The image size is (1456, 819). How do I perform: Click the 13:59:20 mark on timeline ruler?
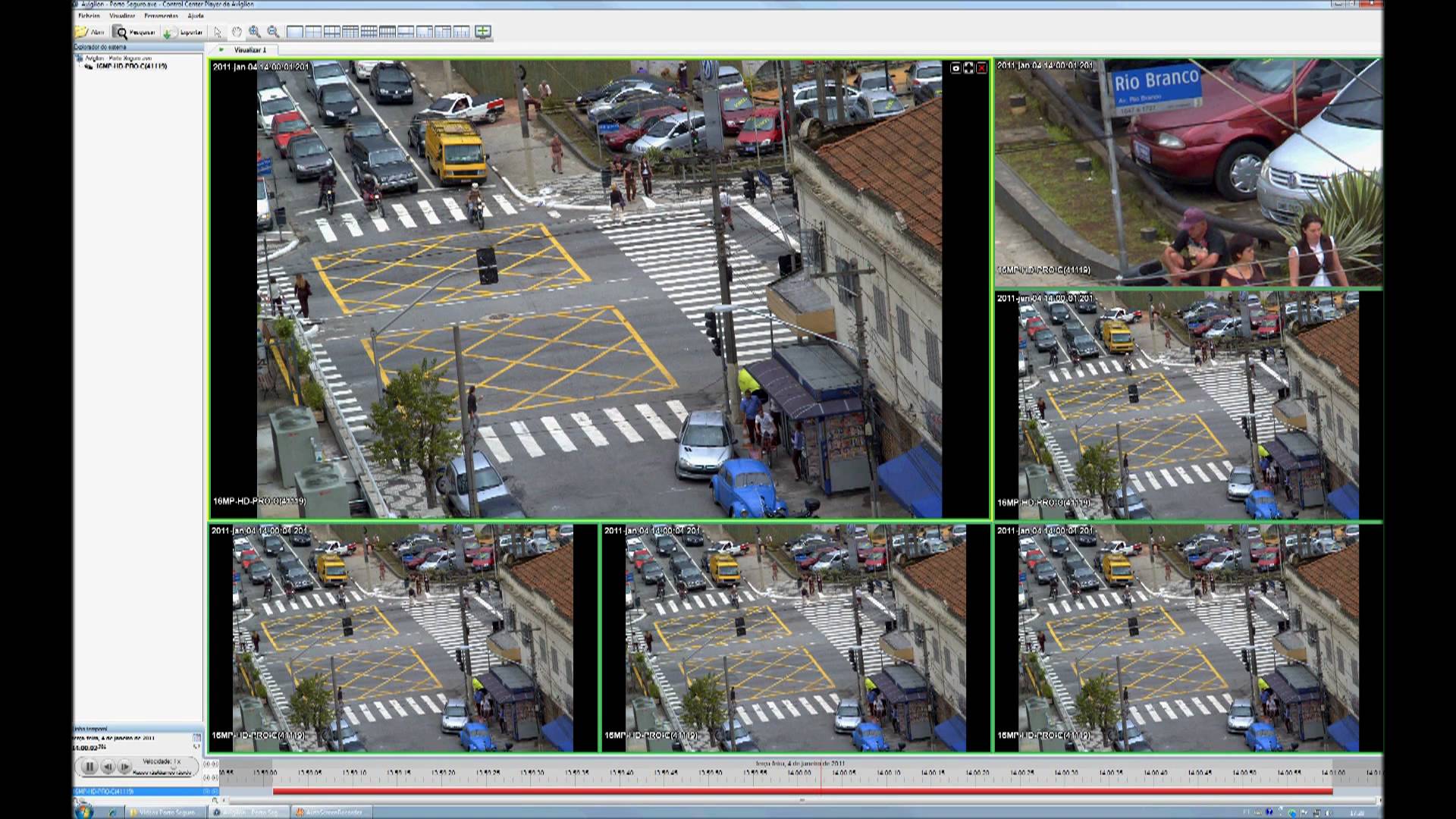coord(443,773)
